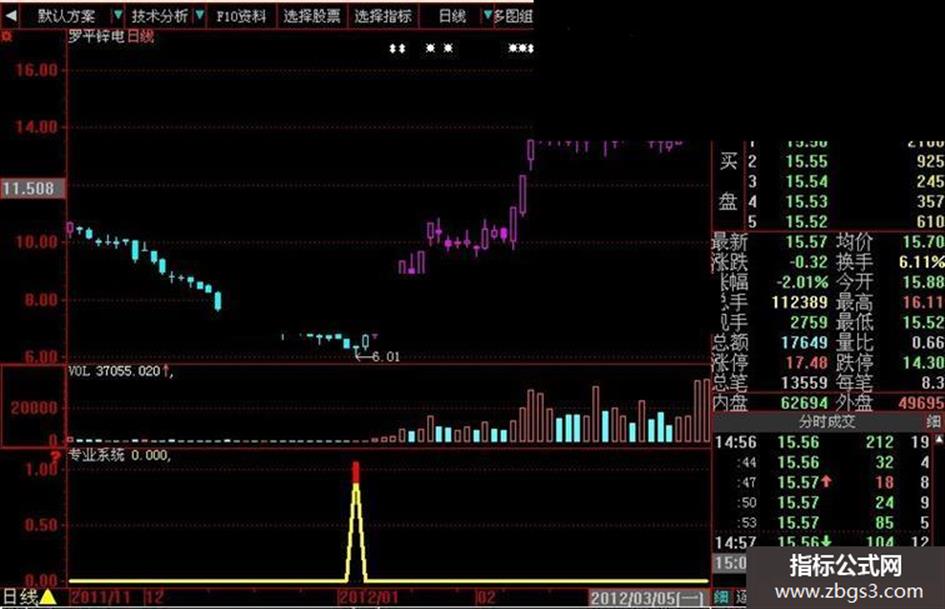Click the tallest volume bar at far right
The image size is (945, 609).
pyautogui.click(x=706, y=411)
